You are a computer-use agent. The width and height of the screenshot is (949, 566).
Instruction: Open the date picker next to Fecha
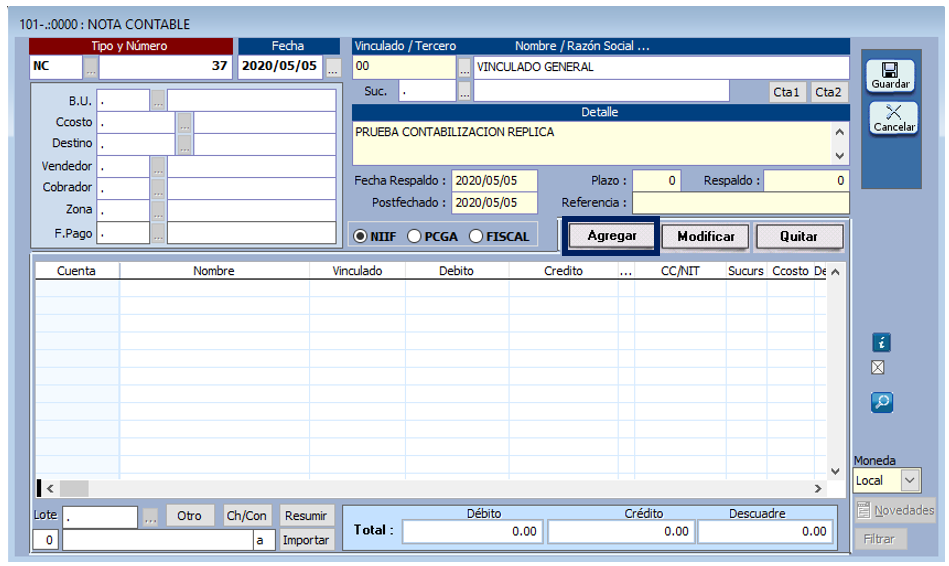[333, 68]
